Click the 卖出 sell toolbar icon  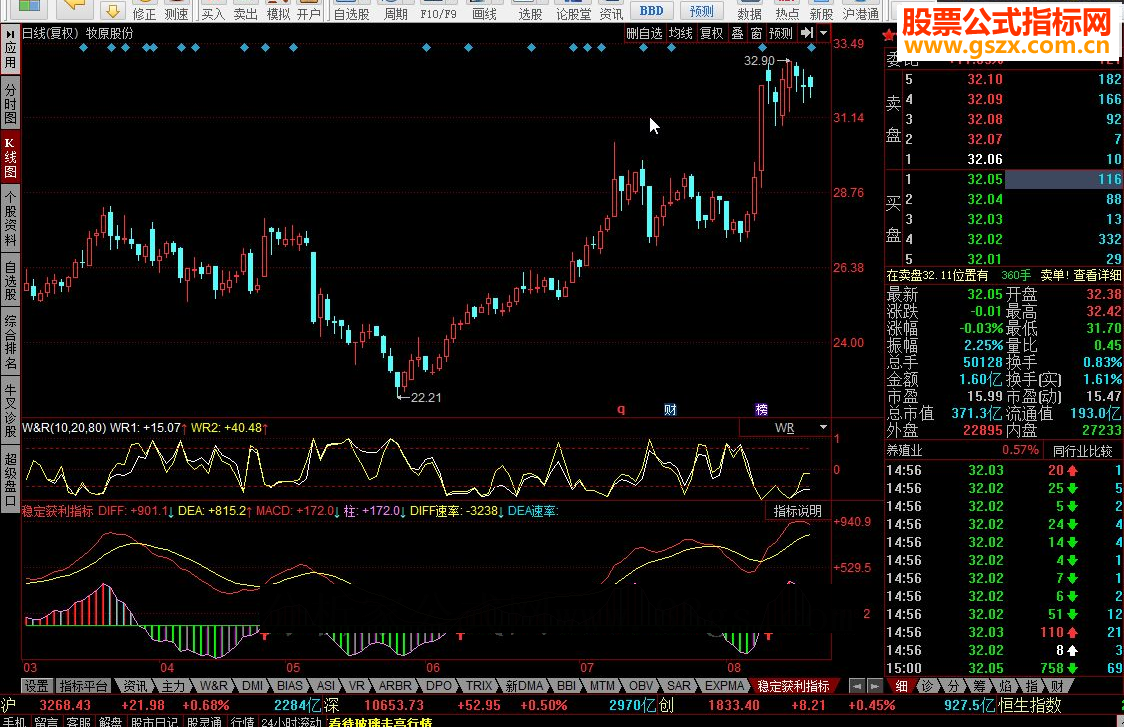pos(245,13)
